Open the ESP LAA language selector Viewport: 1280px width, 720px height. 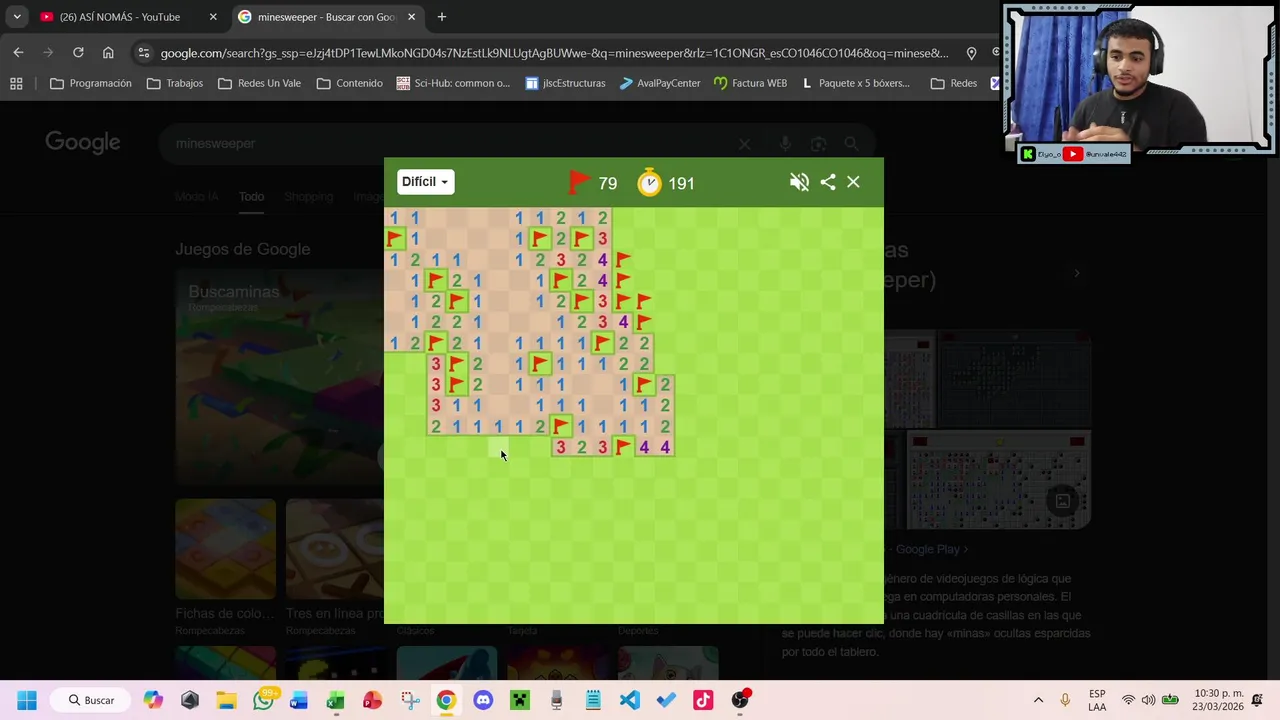[x=1097, y=700]
